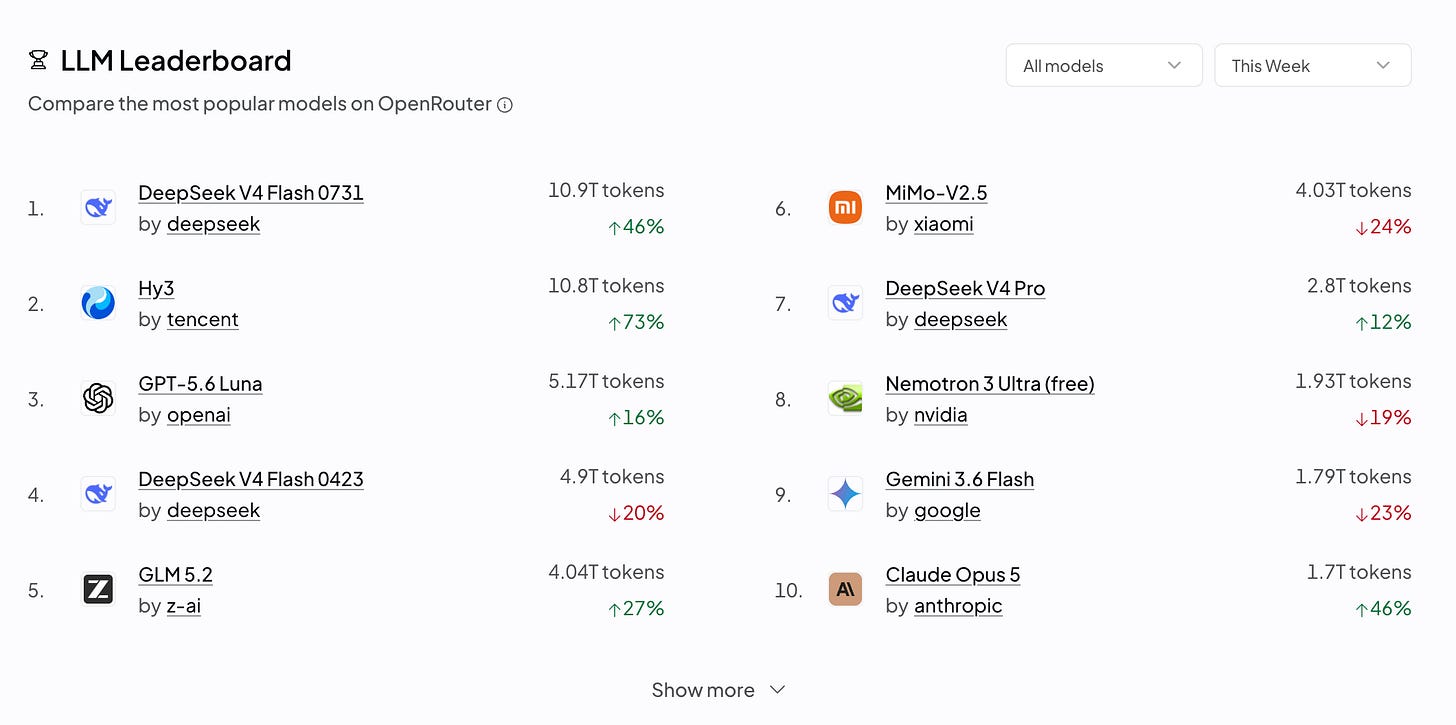
Task: Click the 10.9T tokens value
Action: pos(606,190)
